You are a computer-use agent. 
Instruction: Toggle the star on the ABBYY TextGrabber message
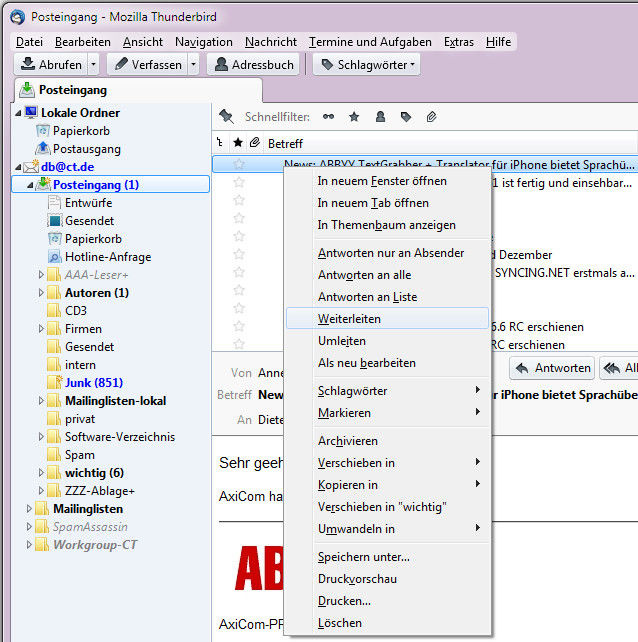239,164
